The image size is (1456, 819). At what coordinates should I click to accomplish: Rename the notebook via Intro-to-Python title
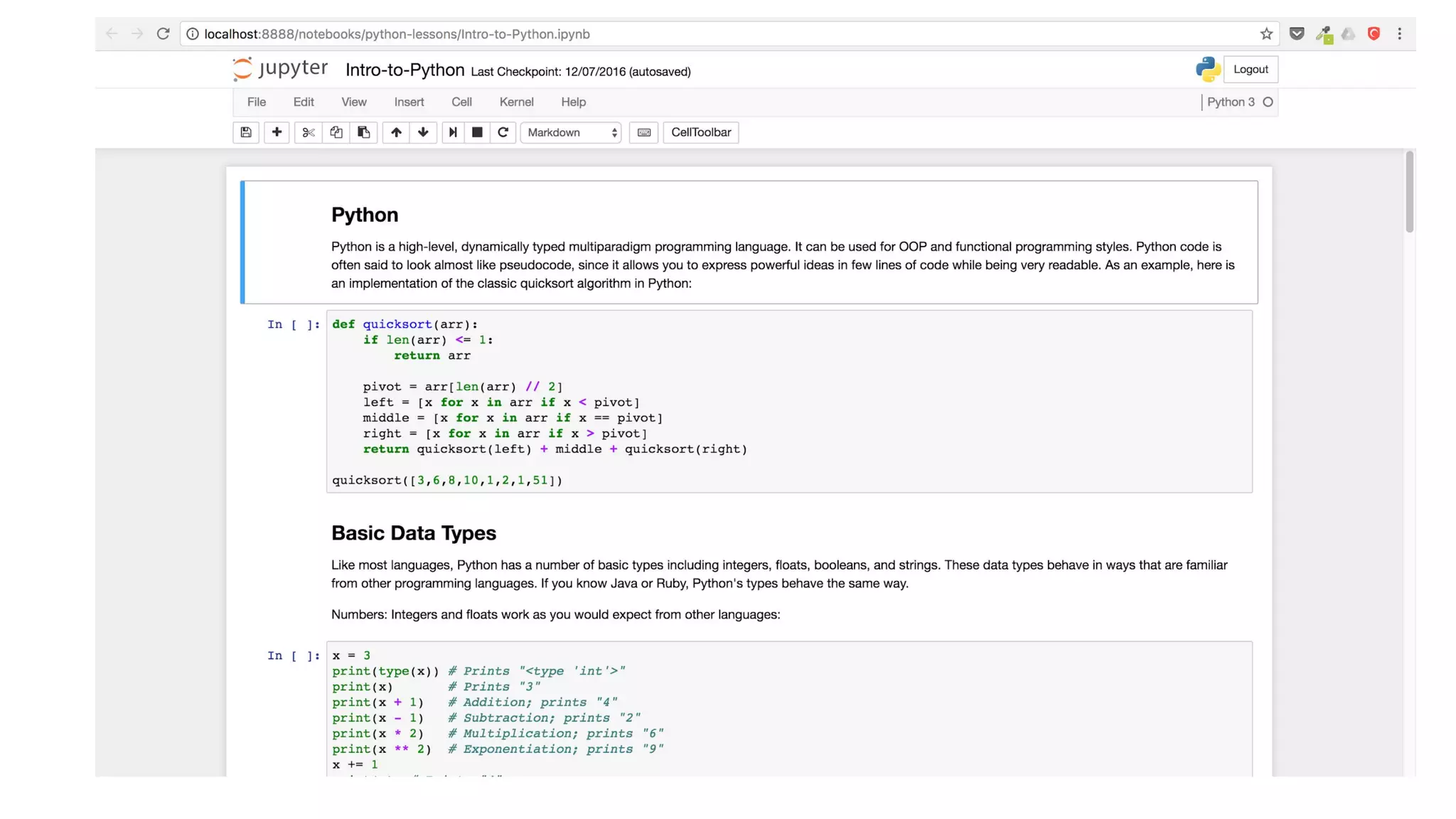[x=405, y=70]
